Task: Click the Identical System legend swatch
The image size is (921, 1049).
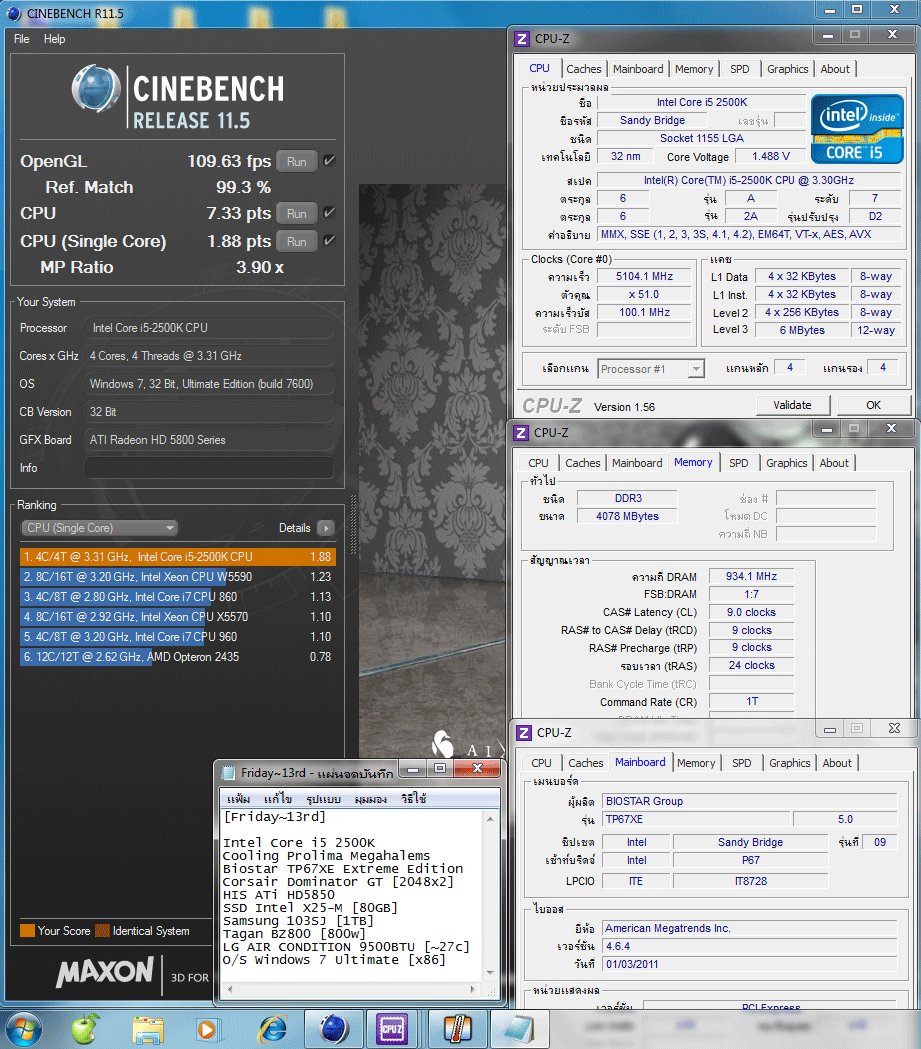Action: pyautogui.click(x=102, y=931)
